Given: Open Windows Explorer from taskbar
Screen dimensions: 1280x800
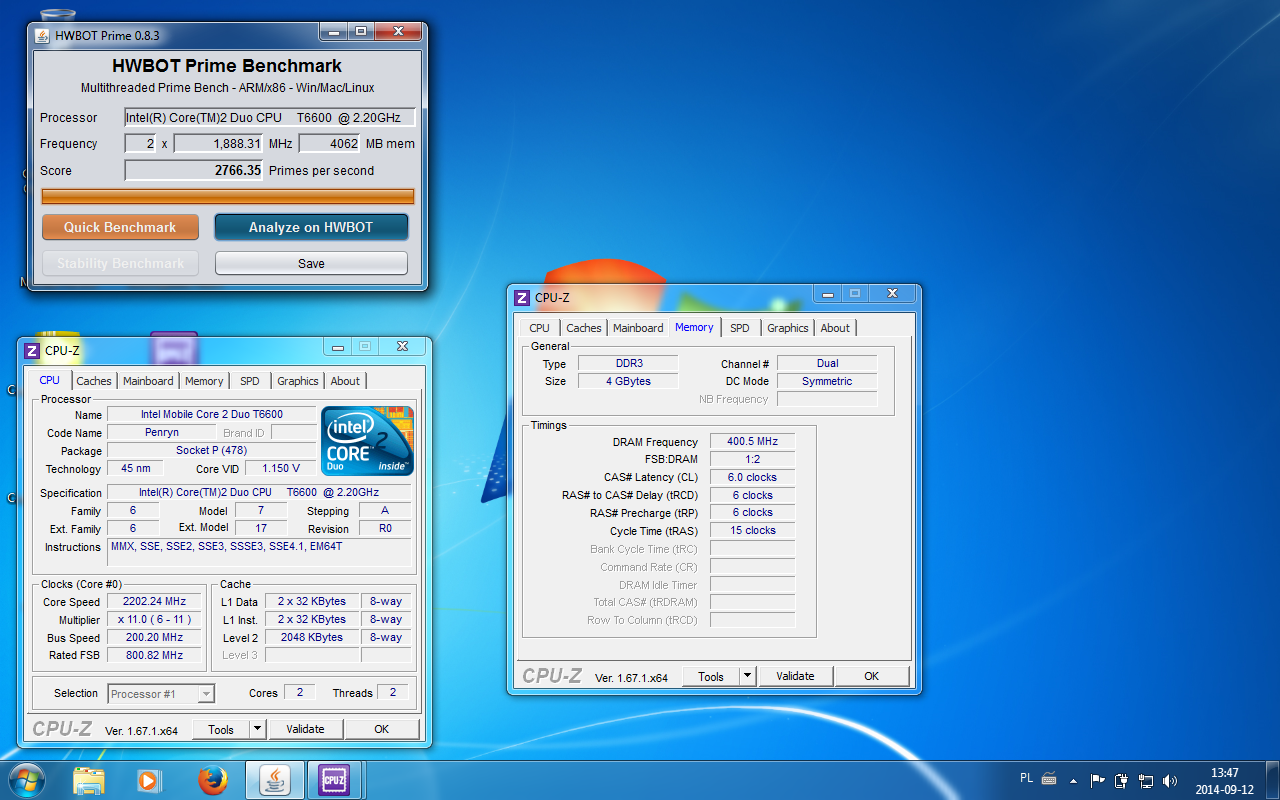Looking at the screenshot, I should [x=89, y=780].
